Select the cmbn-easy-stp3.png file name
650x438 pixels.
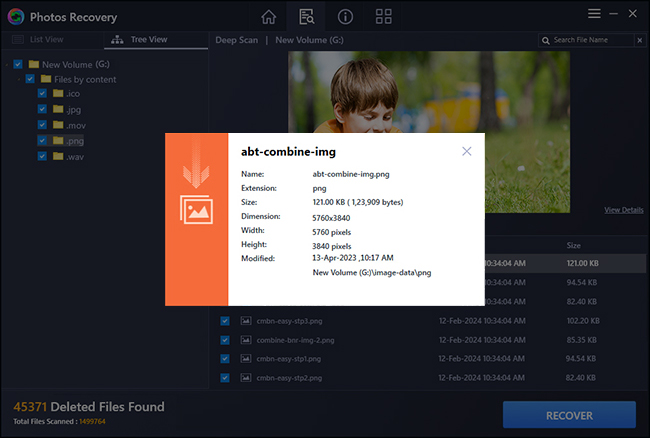click(x=289, y=321)
